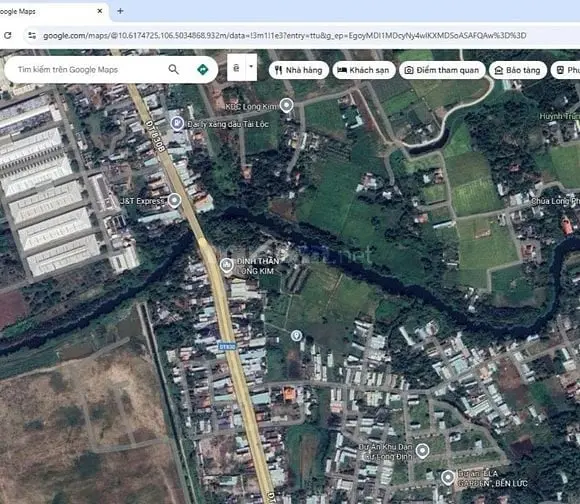Click the DT830 road shield marker
This screenshot has width=580, height=504.
pos(227,347)
